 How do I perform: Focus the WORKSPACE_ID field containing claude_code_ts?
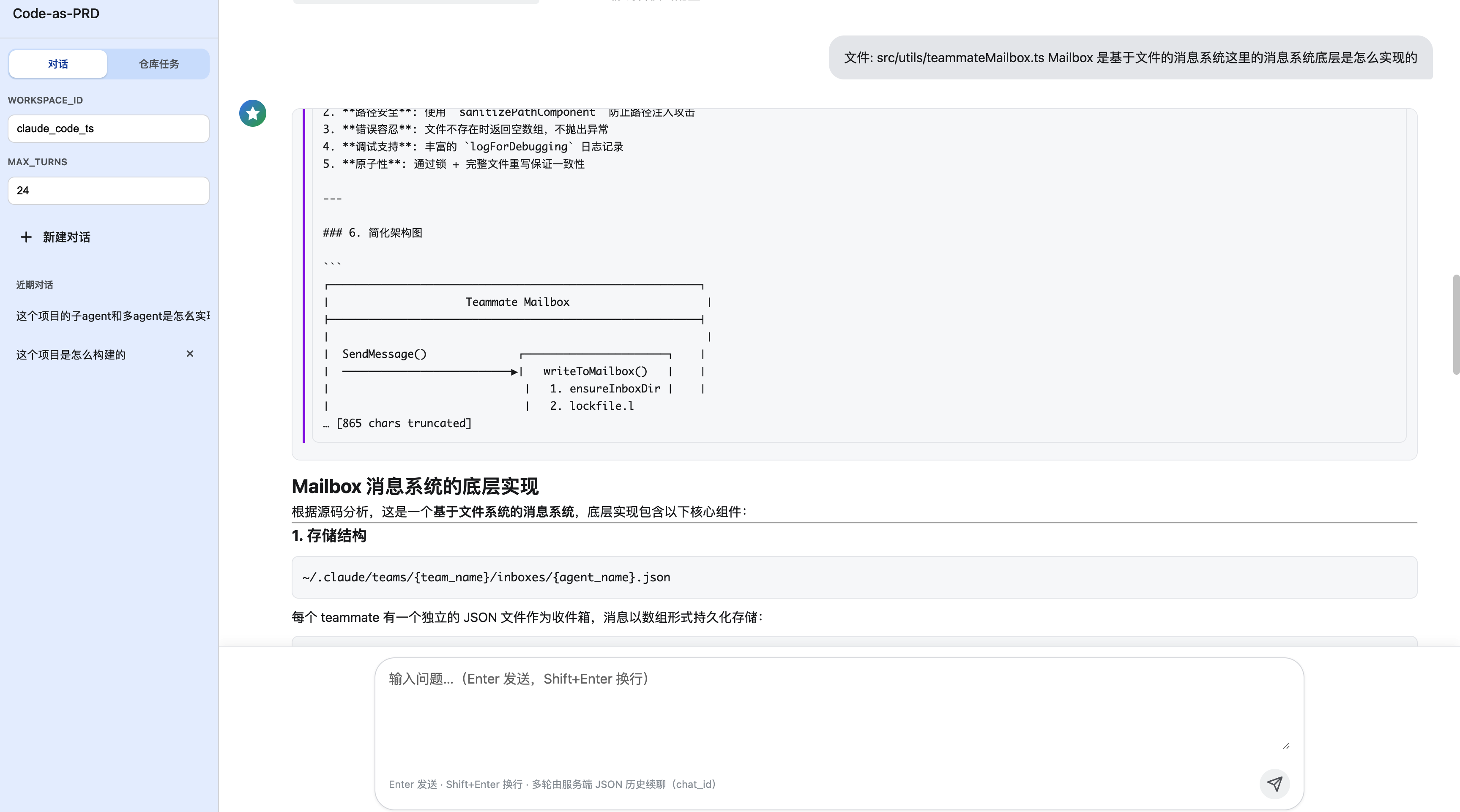click(108, 128)
